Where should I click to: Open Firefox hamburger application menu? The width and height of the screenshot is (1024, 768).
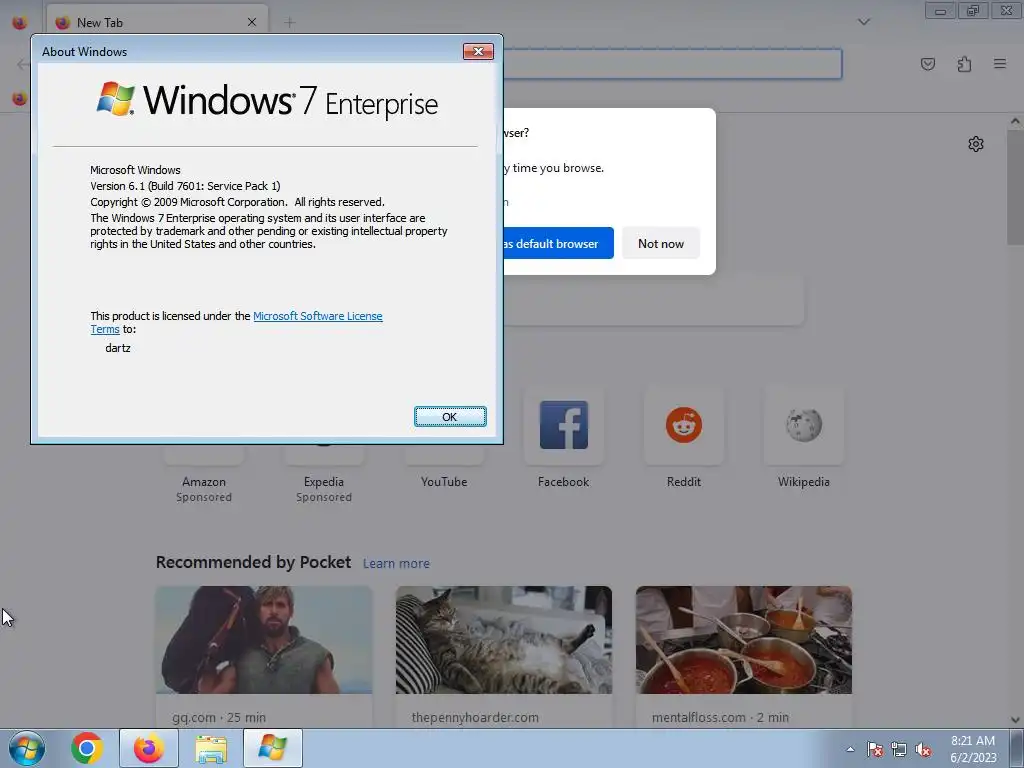[1000, 64]
